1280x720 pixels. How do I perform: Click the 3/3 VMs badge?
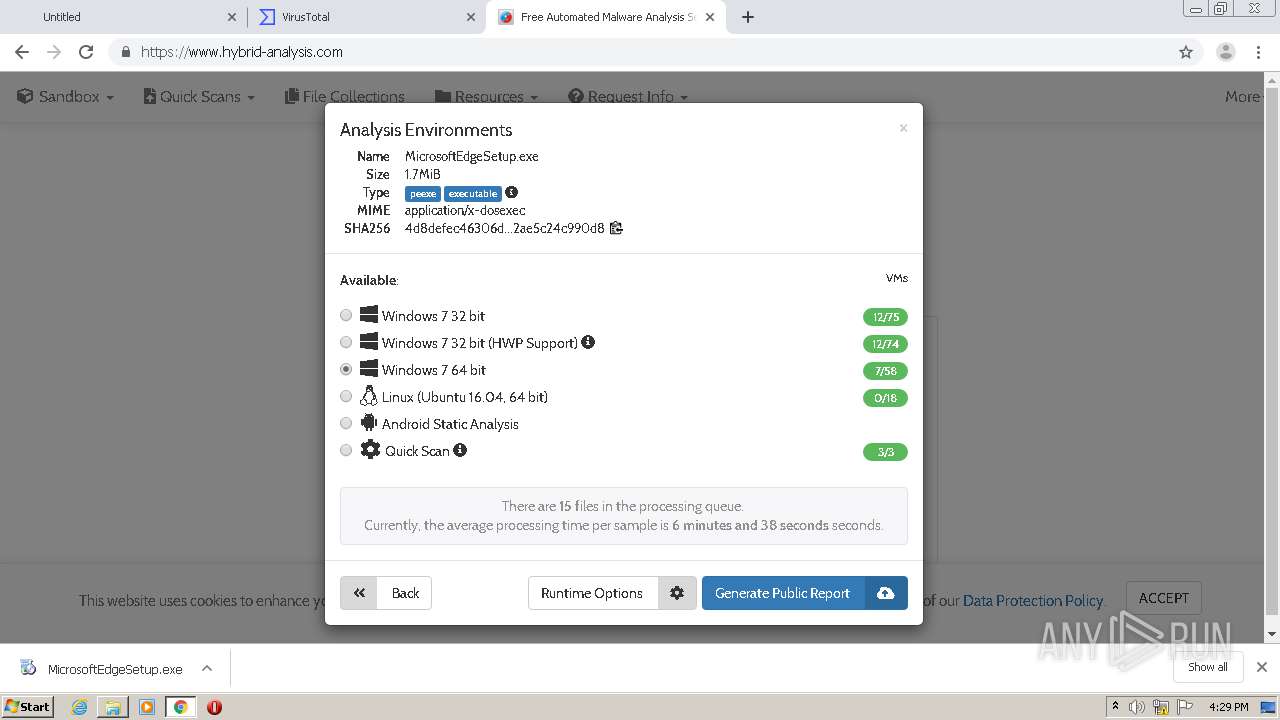[x=885, y=452]
